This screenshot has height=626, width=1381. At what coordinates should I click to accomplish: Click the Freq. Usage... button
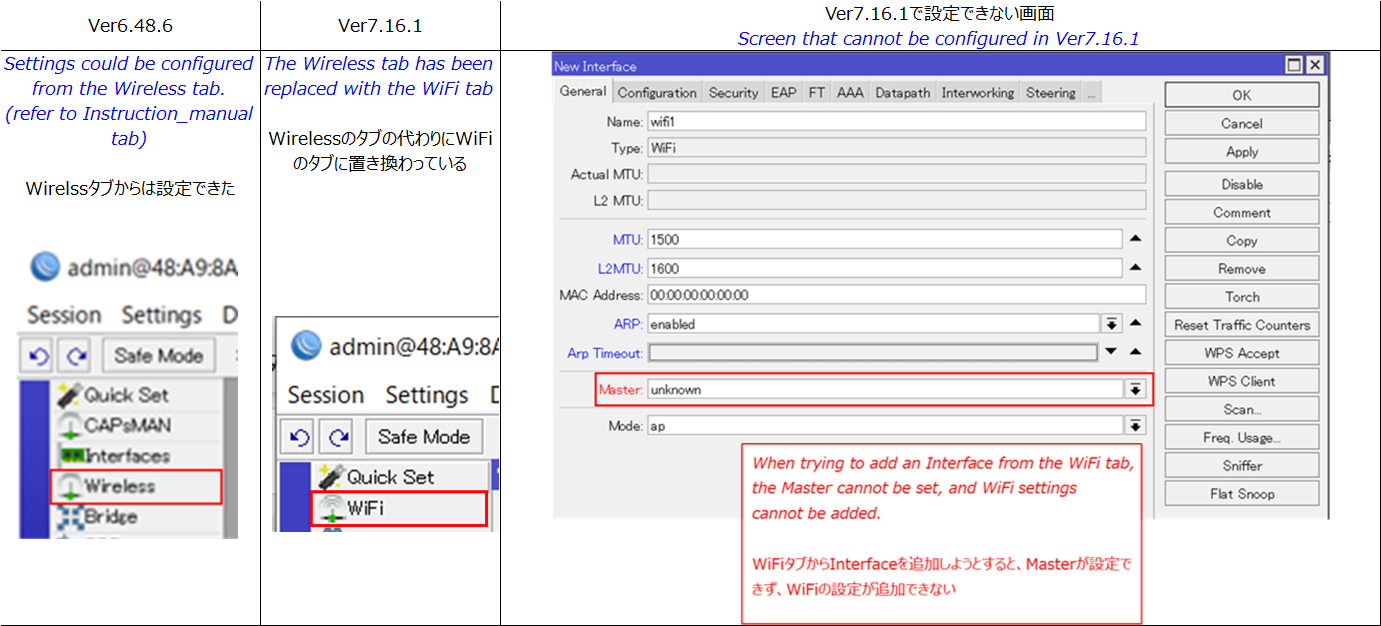1242,438
